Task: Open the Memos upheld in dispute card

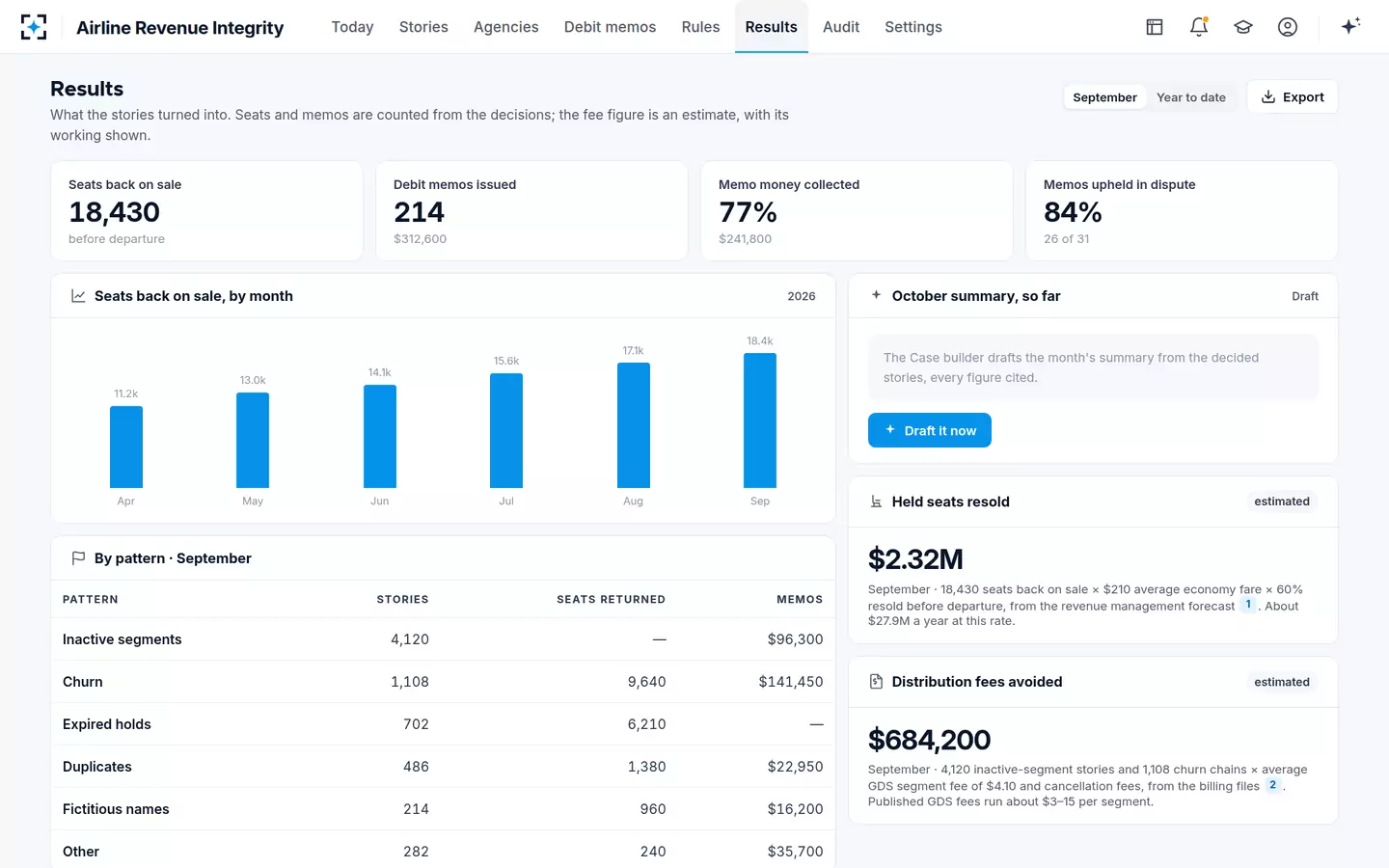Action: (1182, 210)
